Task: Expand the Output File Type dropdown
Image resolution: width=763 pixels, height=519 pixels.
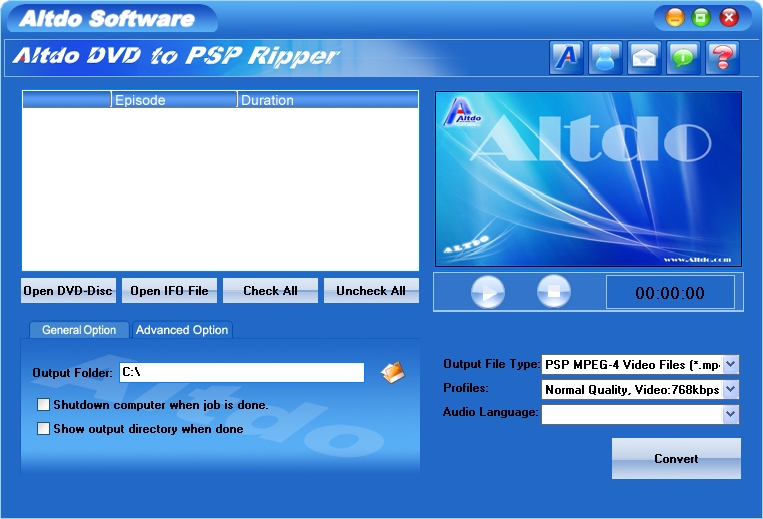Action: pos(730,364)
